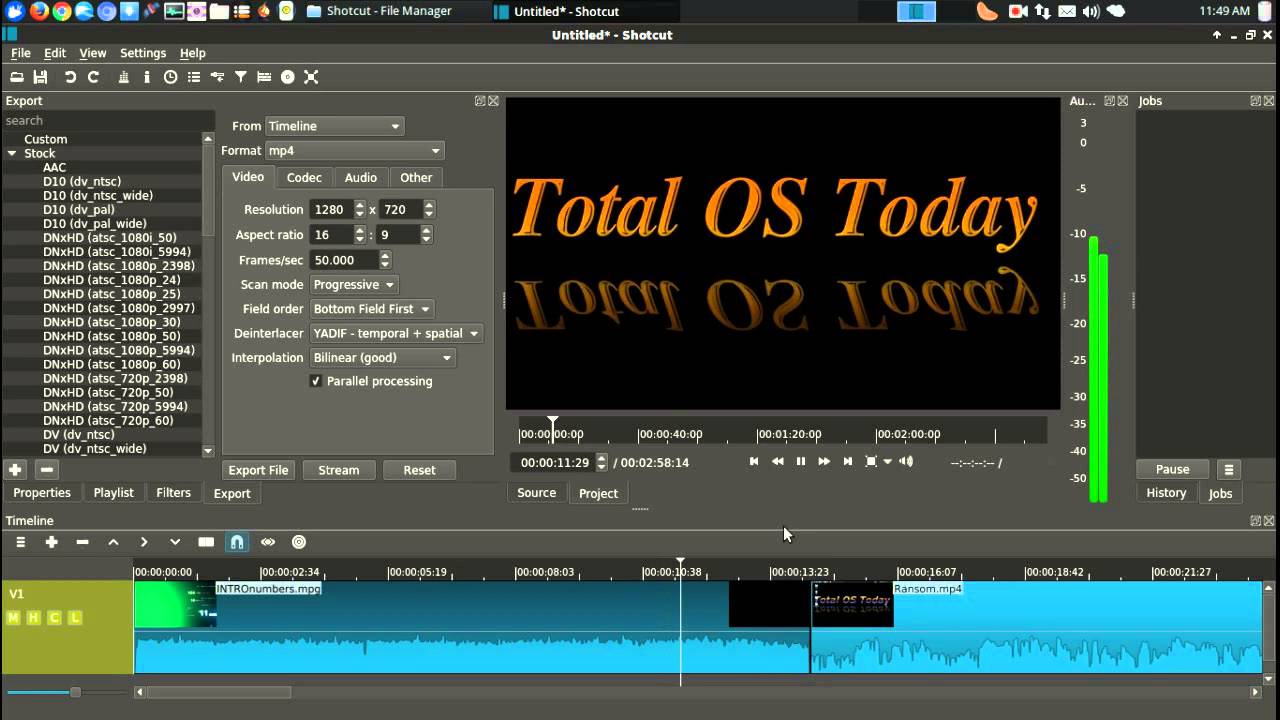Open the From Timeline dropdown
1280x720 pixels.
tap(334, 126)
